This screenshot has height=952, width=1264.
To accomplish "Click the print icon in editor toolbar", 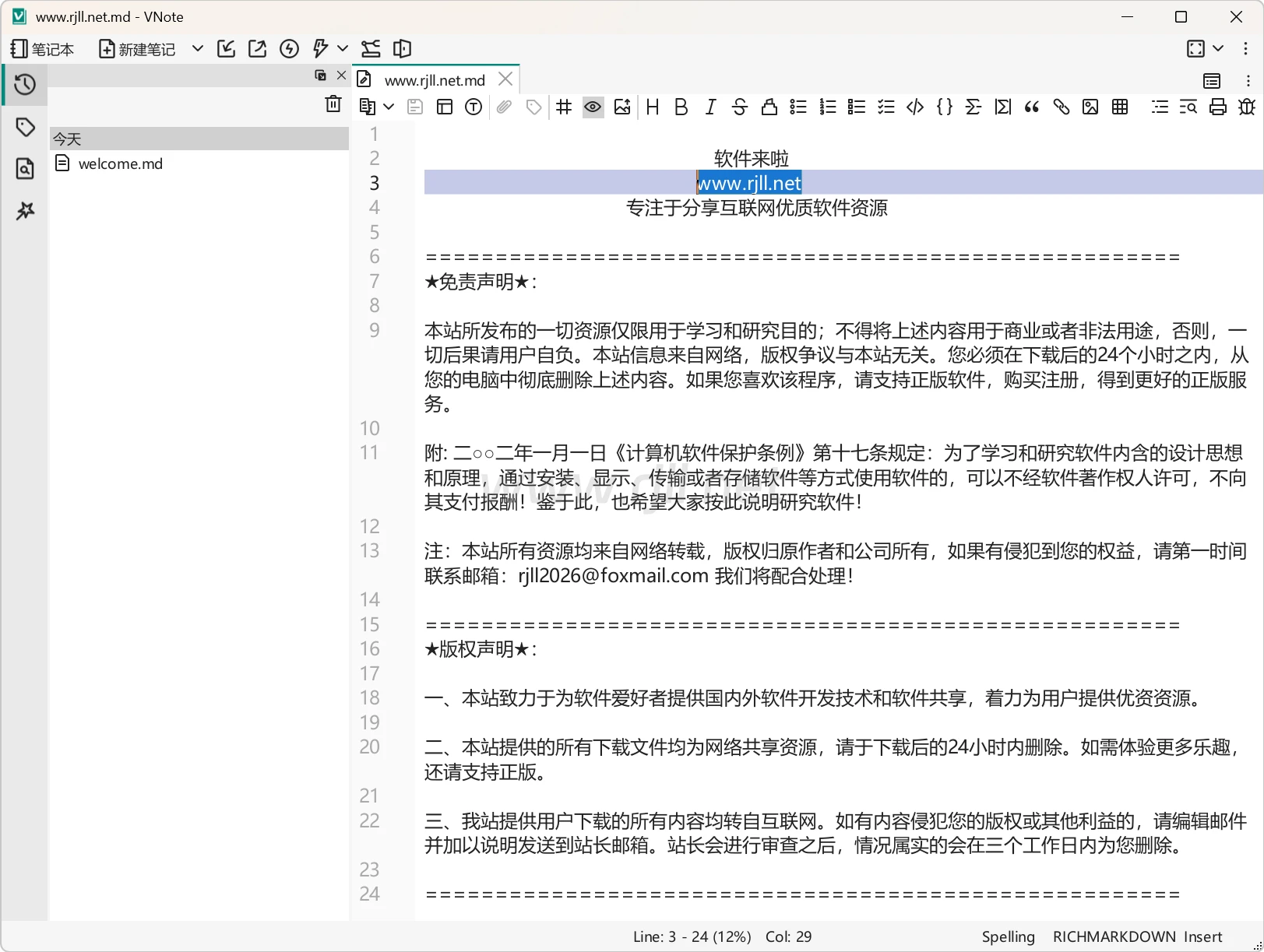I will point(1218,107).
